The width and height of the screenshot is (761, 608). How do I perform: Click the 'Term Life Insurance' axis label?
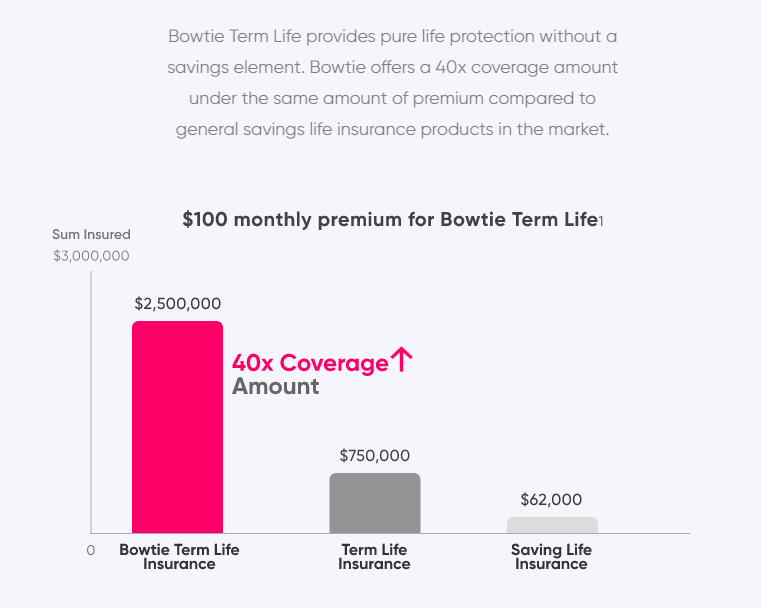pyautogui.click(x=374, y=557)
